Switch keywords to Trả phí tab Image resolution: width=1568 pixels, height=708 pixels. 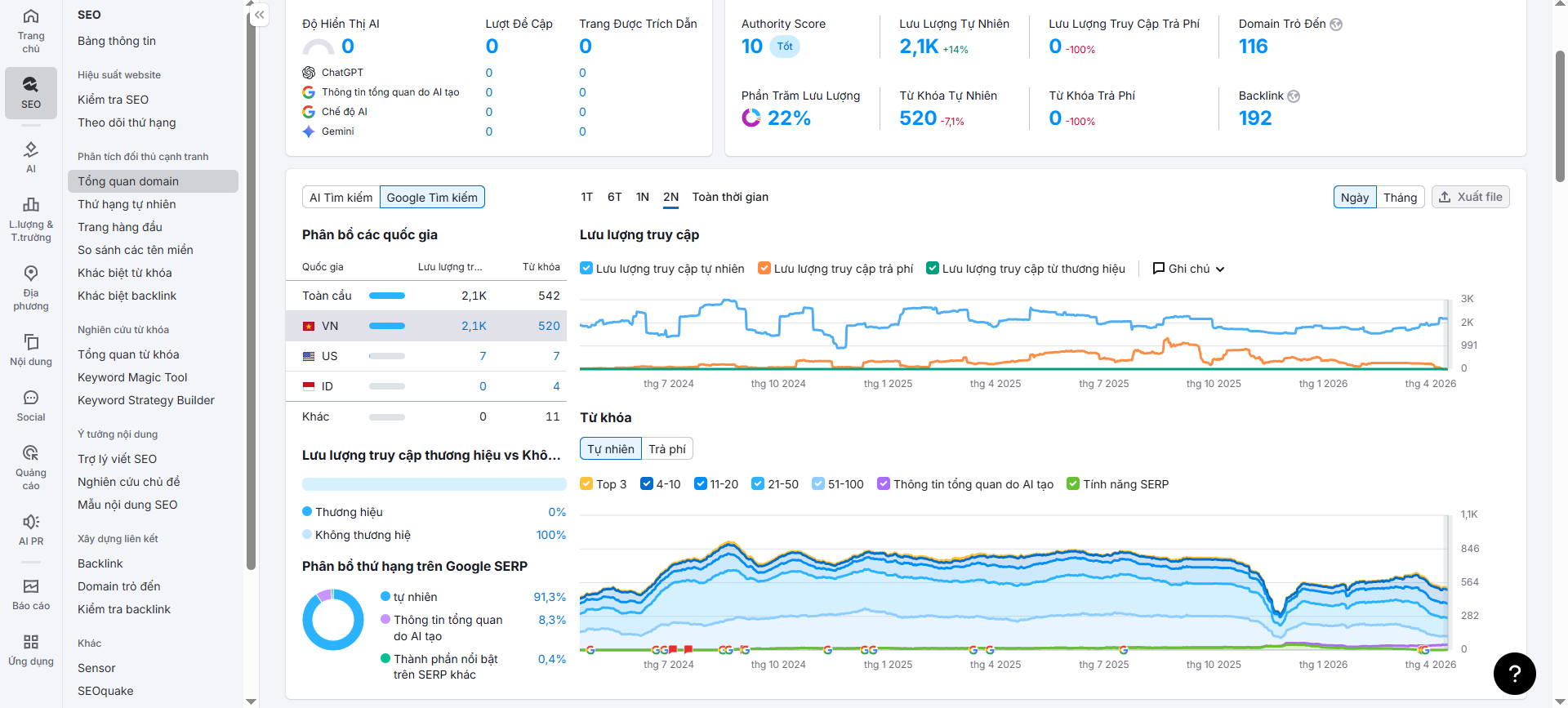click(667, 449)
